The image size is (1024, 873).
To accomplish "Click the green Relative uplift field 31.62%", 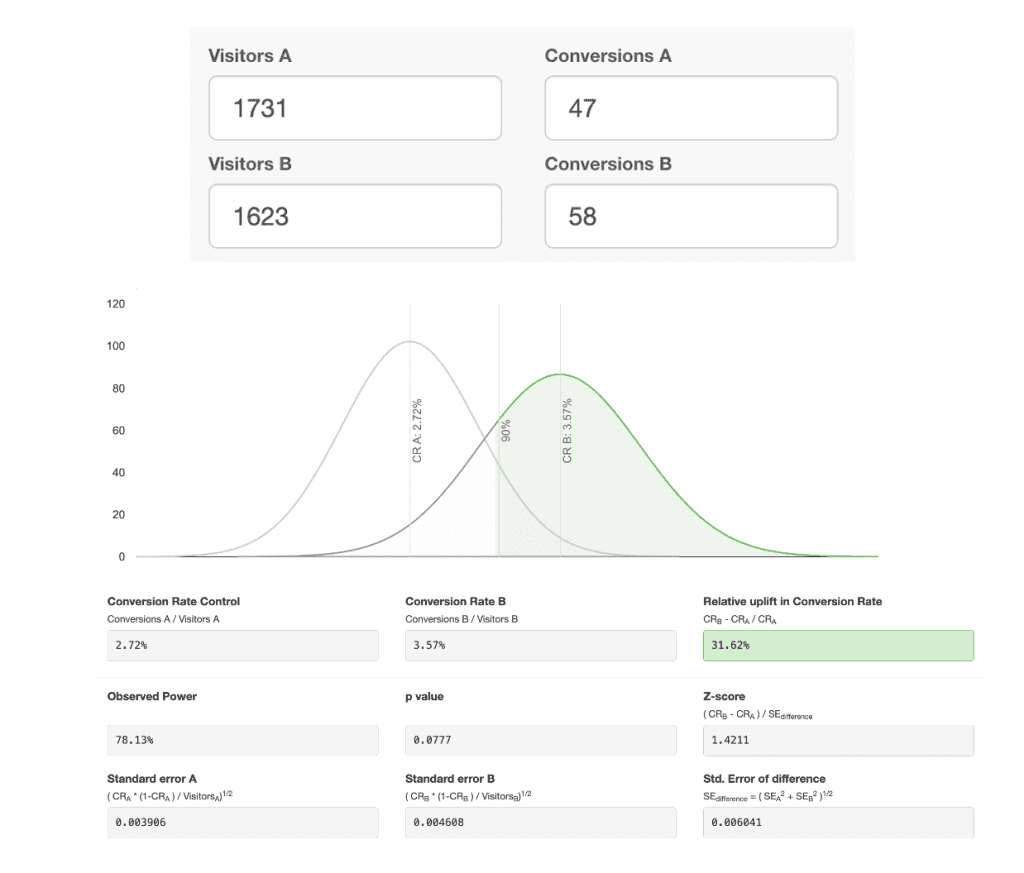I will click(838, 645).
